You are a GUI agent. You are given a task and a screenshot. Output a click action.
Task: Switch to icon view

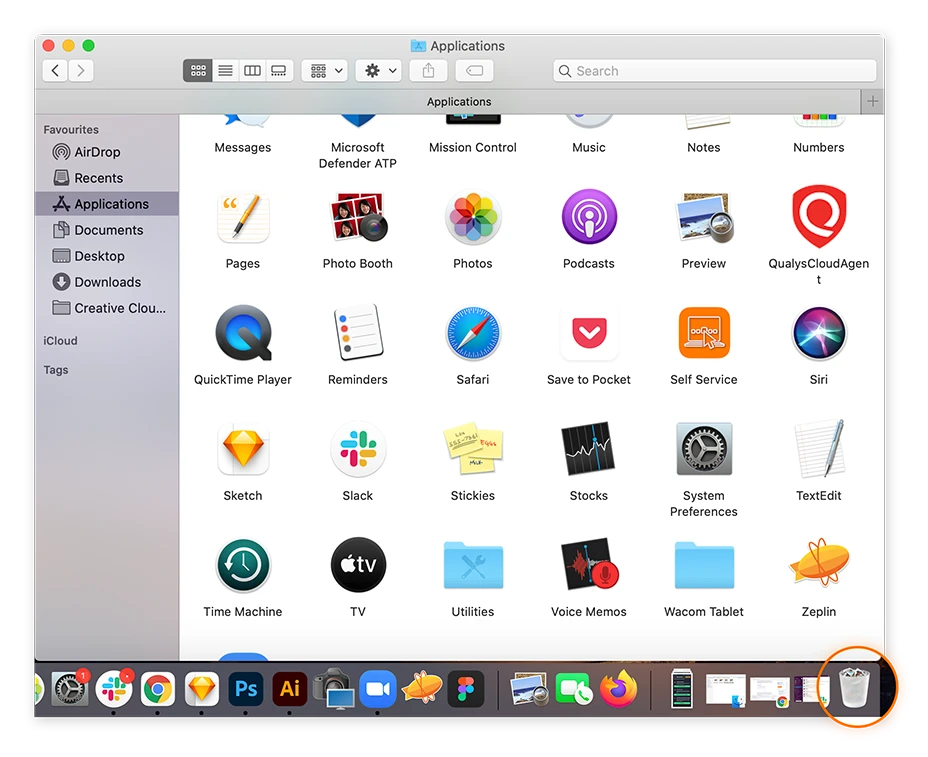198,71
